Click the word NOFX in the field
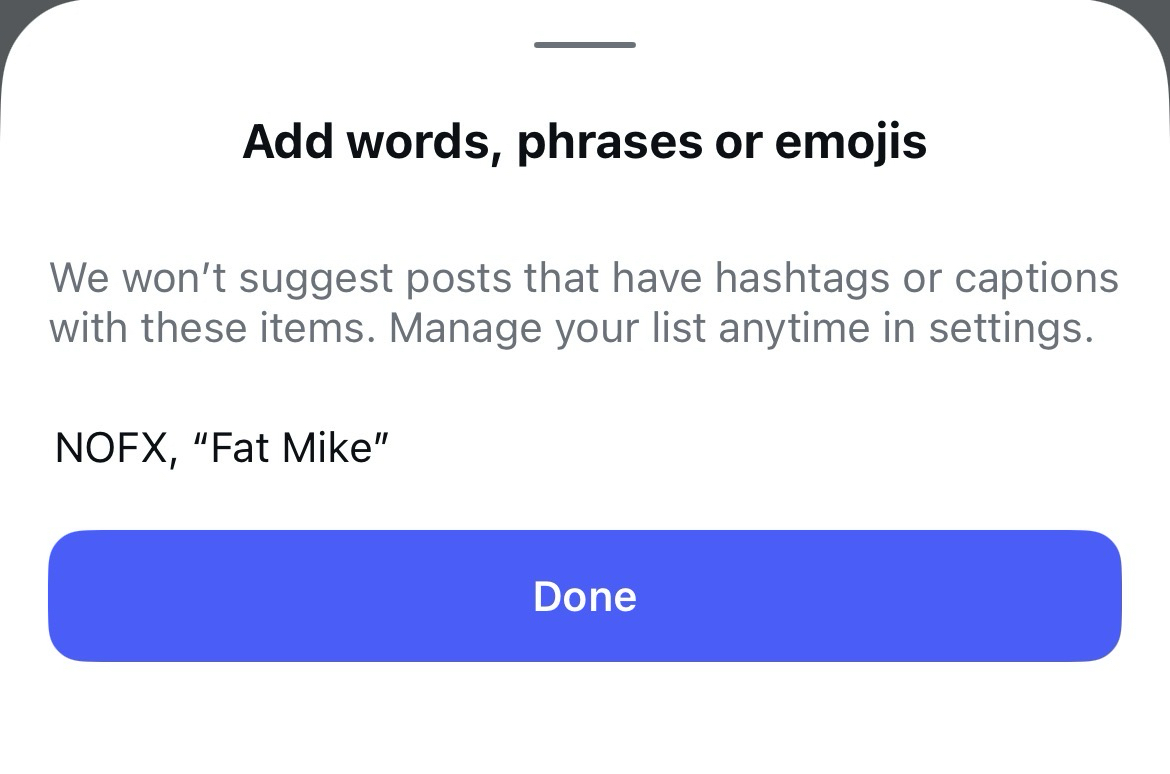This screenshot has height=774, width=1170. click(109, 447)
